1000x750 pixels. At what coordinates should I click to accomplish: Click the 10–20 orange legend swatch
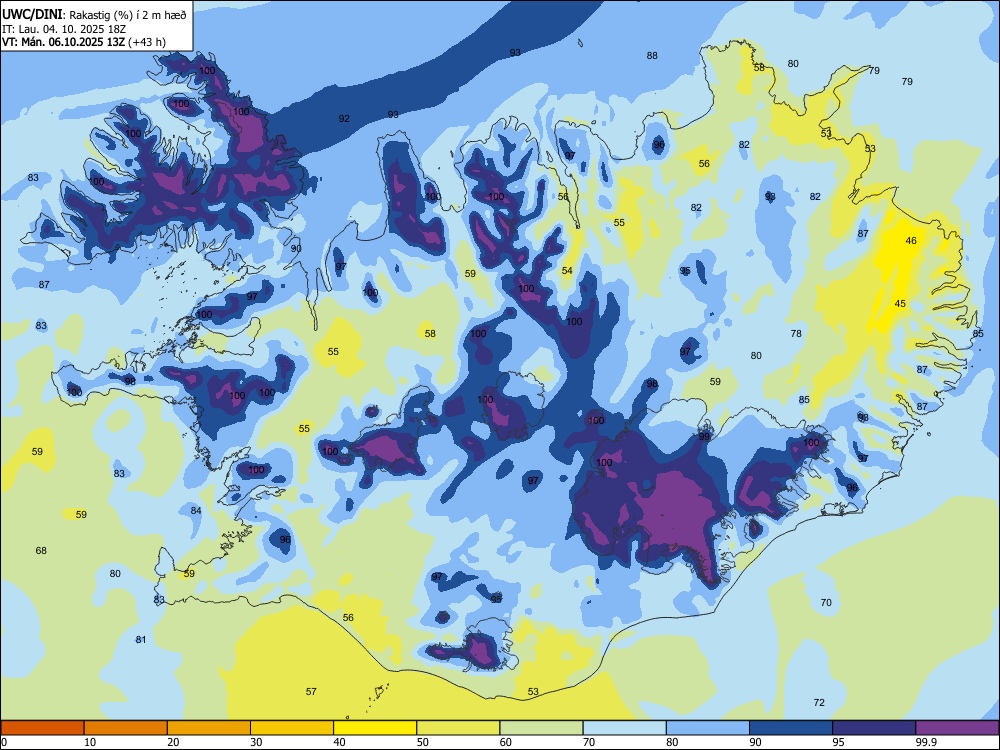[x=126, y=728]
